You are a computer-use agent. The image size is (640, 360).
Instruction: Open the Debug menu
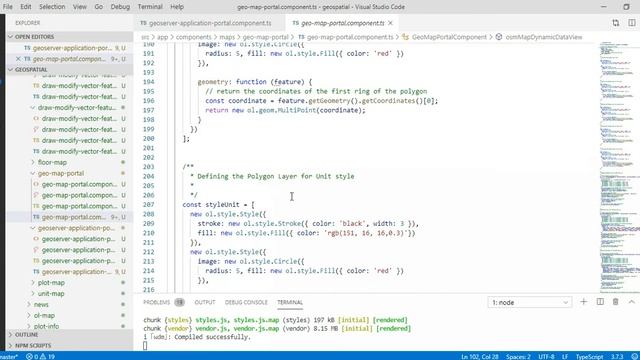point(120,7)
